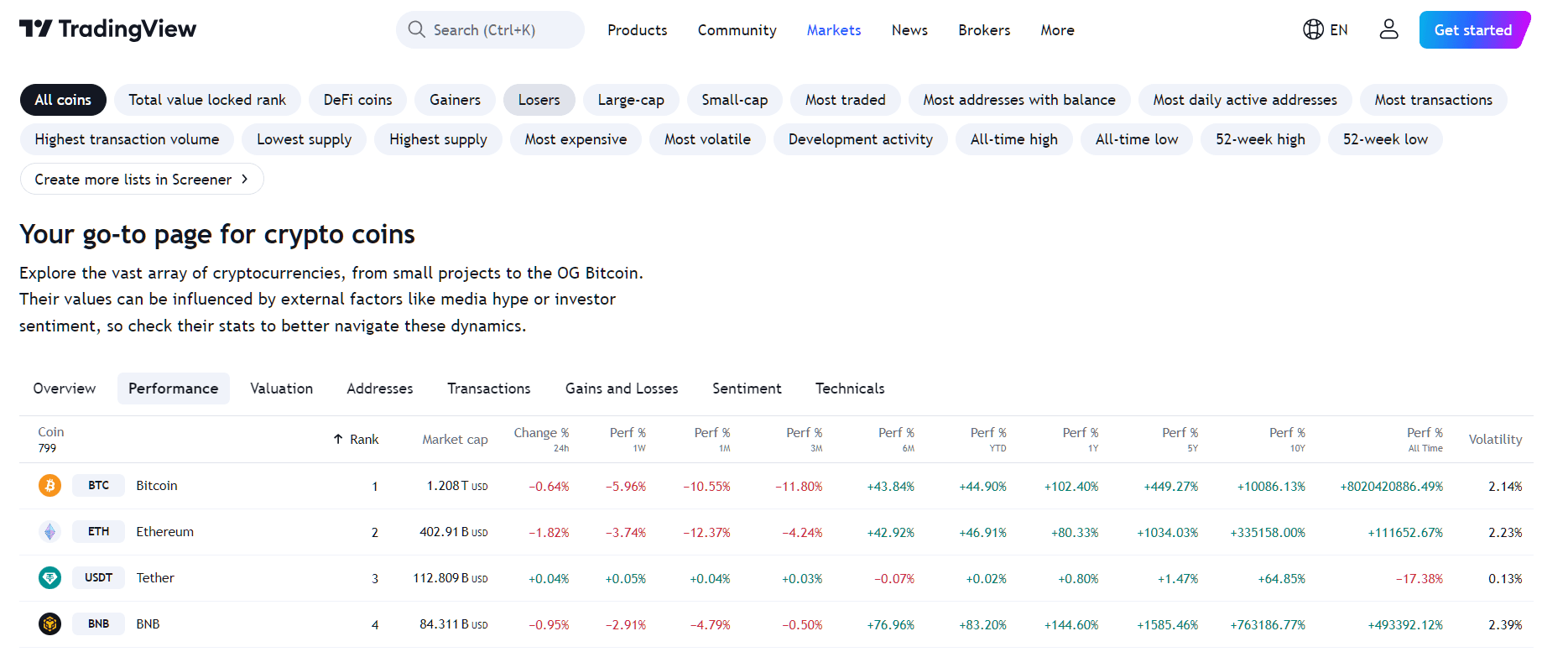The height and width of the screenshot is (652, 1568).
Task: Click the Rank sort arrow icon
Action: pos(338,439)
